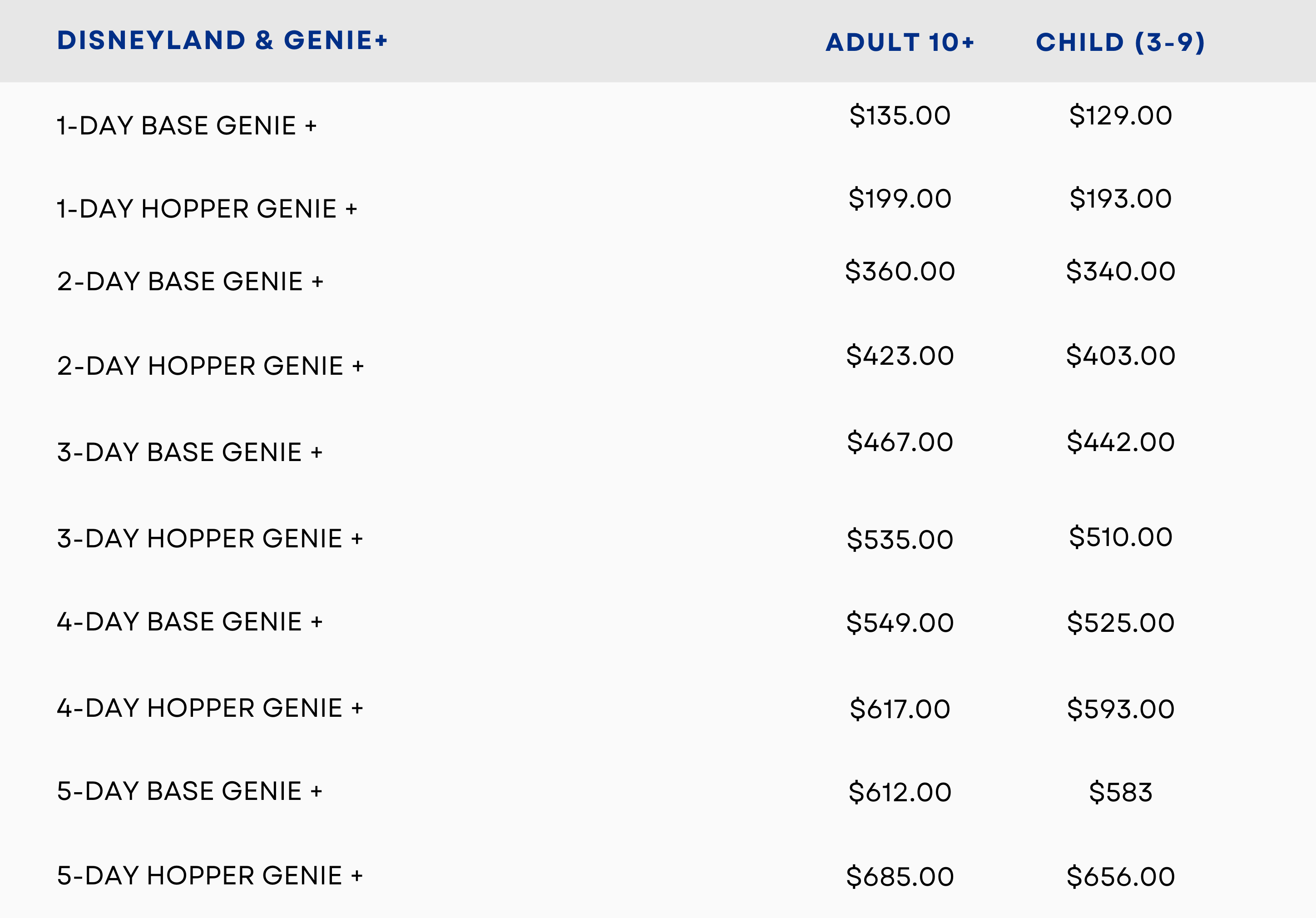Select the 2-Day Base Genie + ticket label
The height and width of the screenshot is (918, 1316).
(x=190, y=282)
